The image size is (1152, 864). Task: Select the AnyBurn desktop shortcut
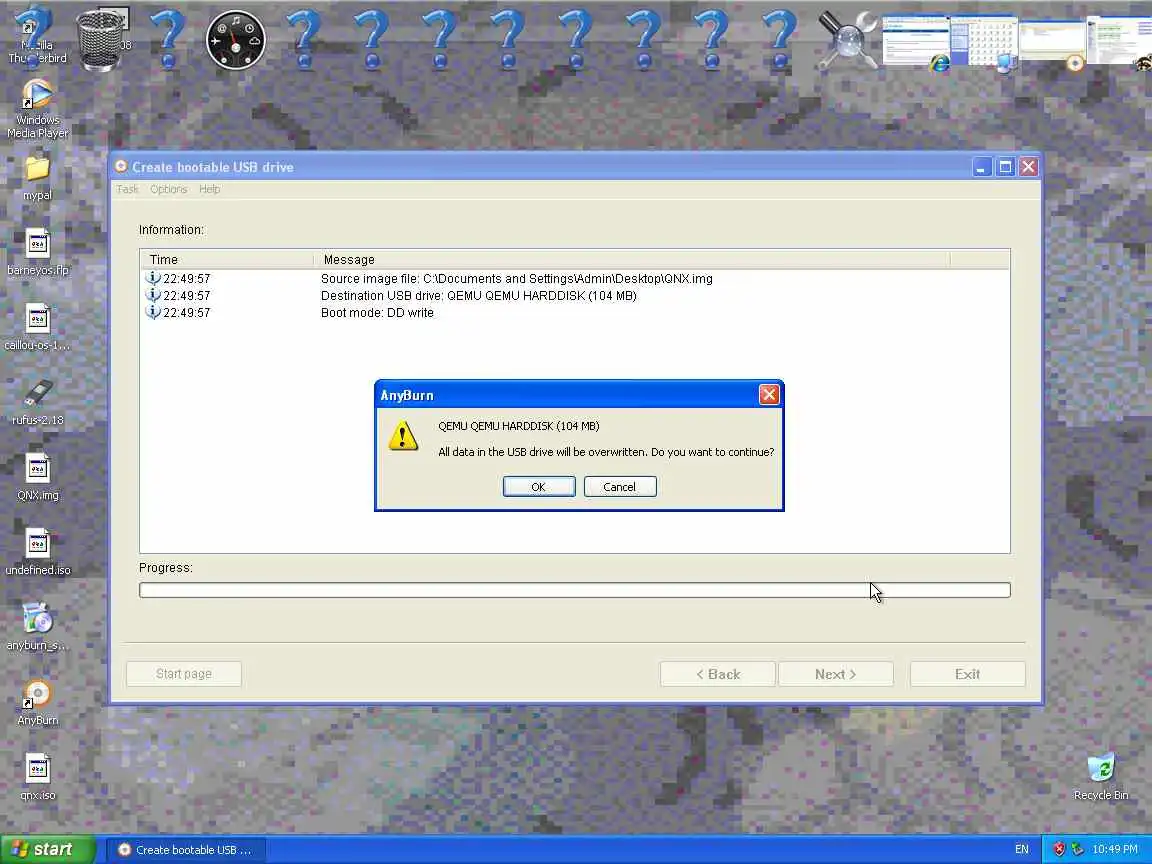[37, 702]
